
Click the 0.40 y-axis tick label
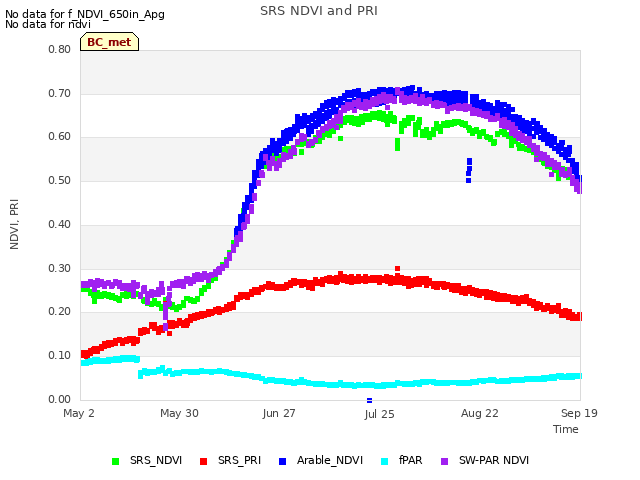60,224
